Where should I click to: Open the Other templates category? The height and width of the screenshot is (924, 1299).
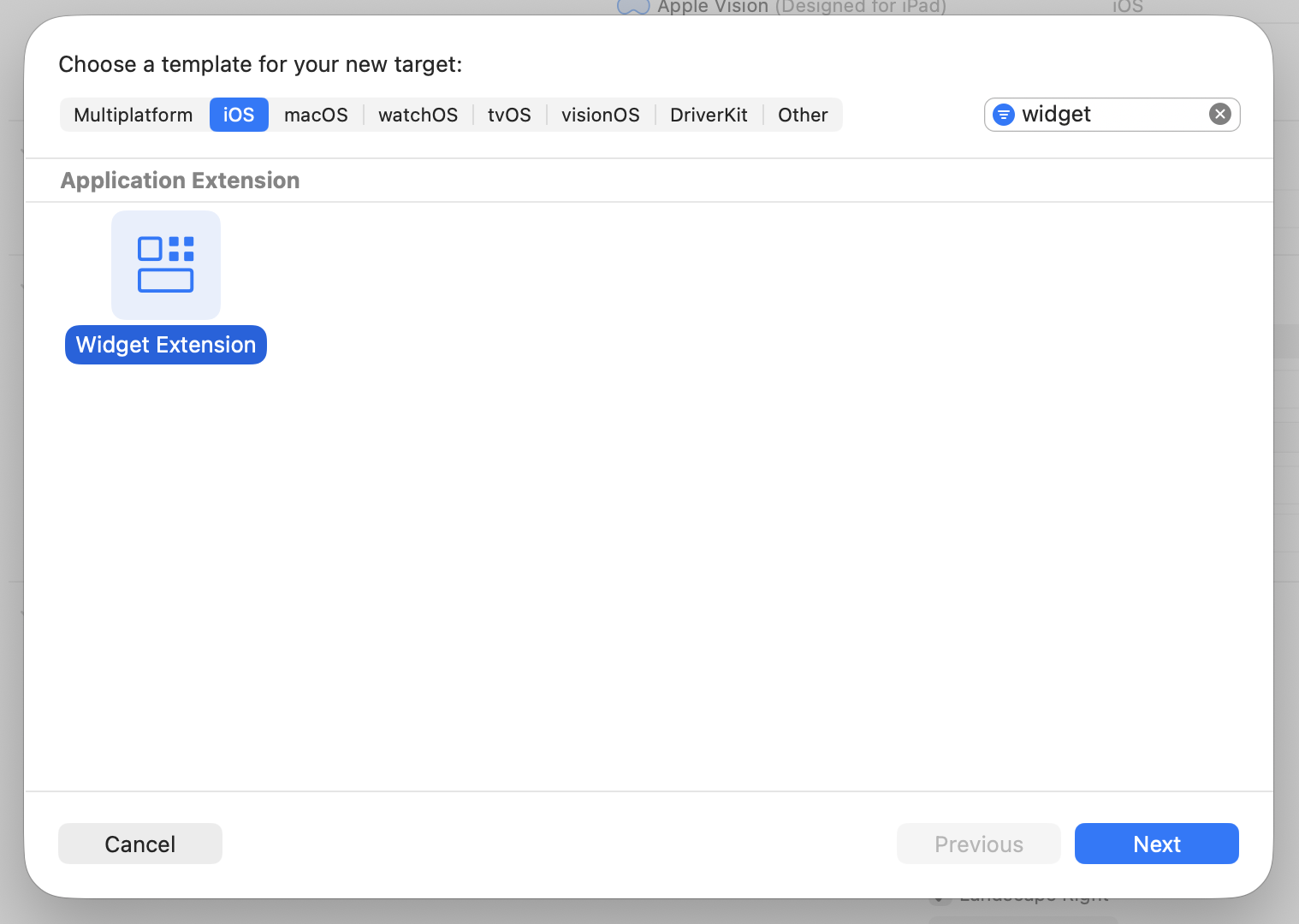tap(802, 114)
